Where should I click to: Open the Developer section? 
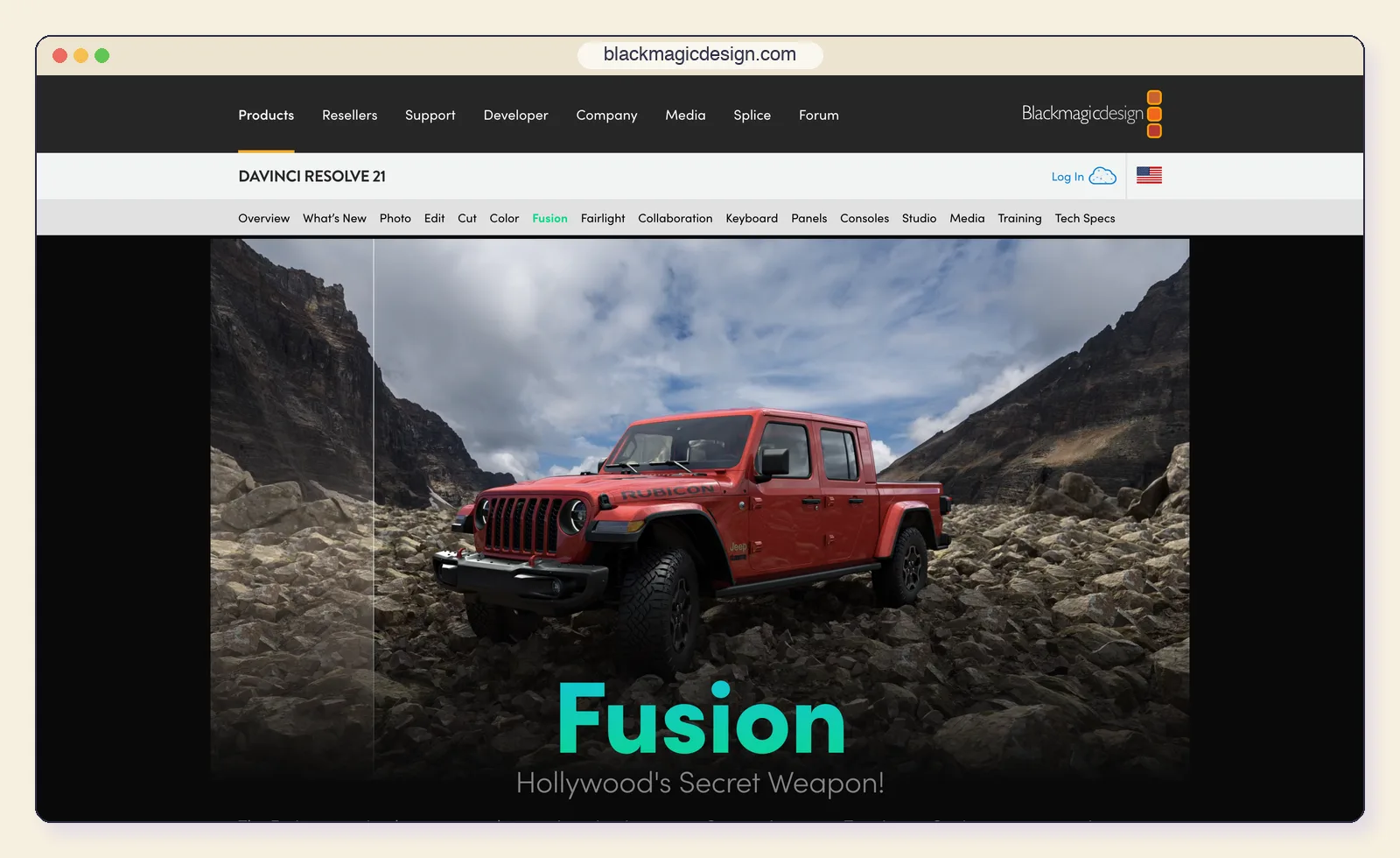click(x=515, y=115)
